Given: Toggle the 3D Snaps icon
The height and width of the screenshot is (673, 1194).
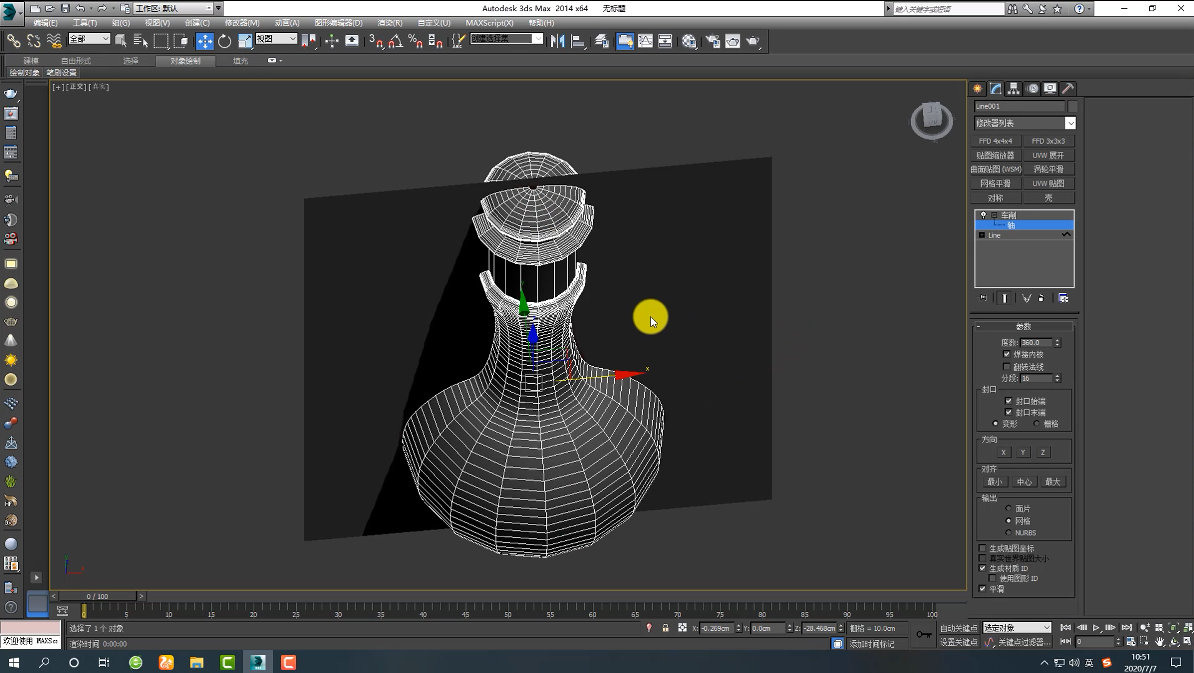Looking at the screenshot, I should pyautogui.click(x=376, y=41).
